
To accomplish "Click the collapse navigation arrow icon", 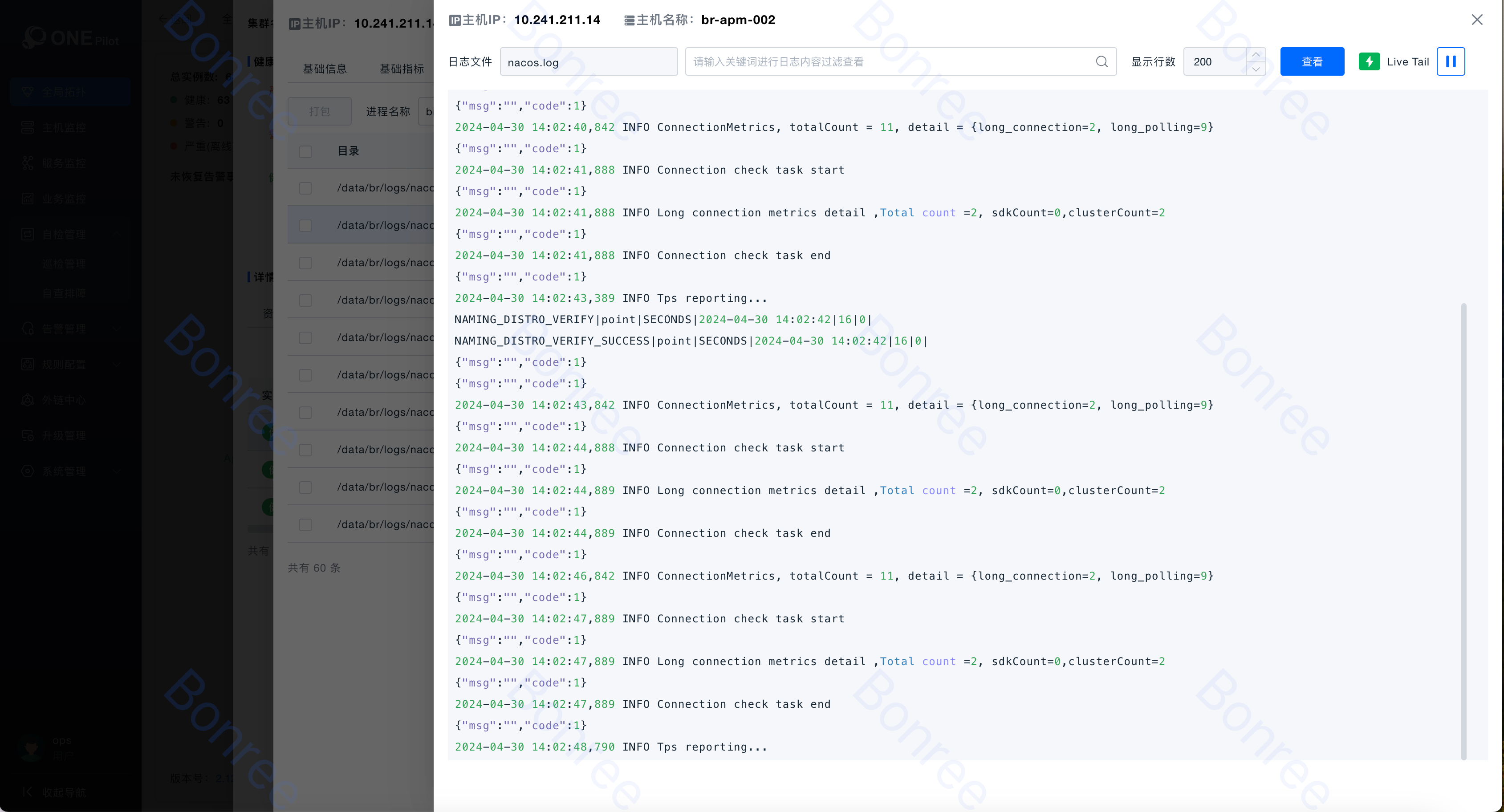I will click(x=27, y=792).
